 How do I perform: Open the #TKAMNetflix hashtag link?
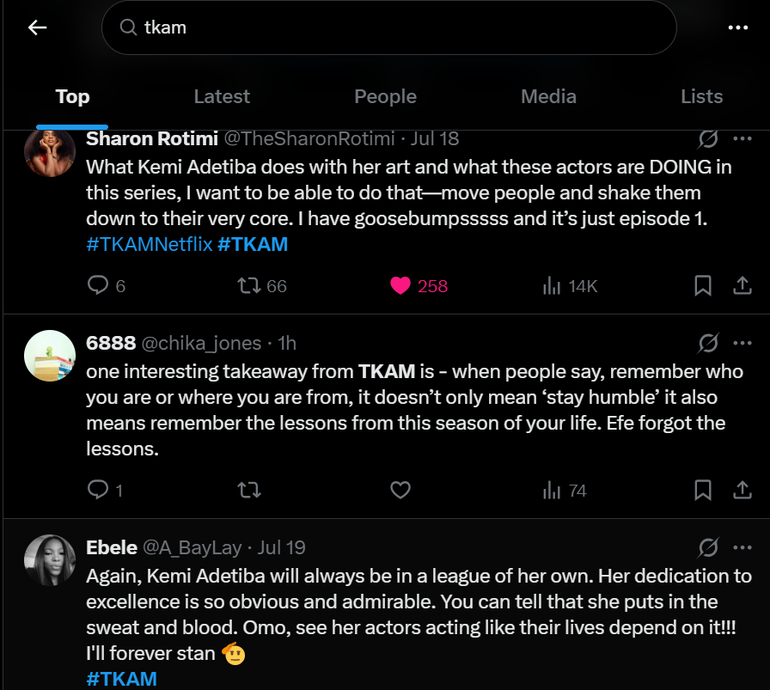(x=149, y=244)
